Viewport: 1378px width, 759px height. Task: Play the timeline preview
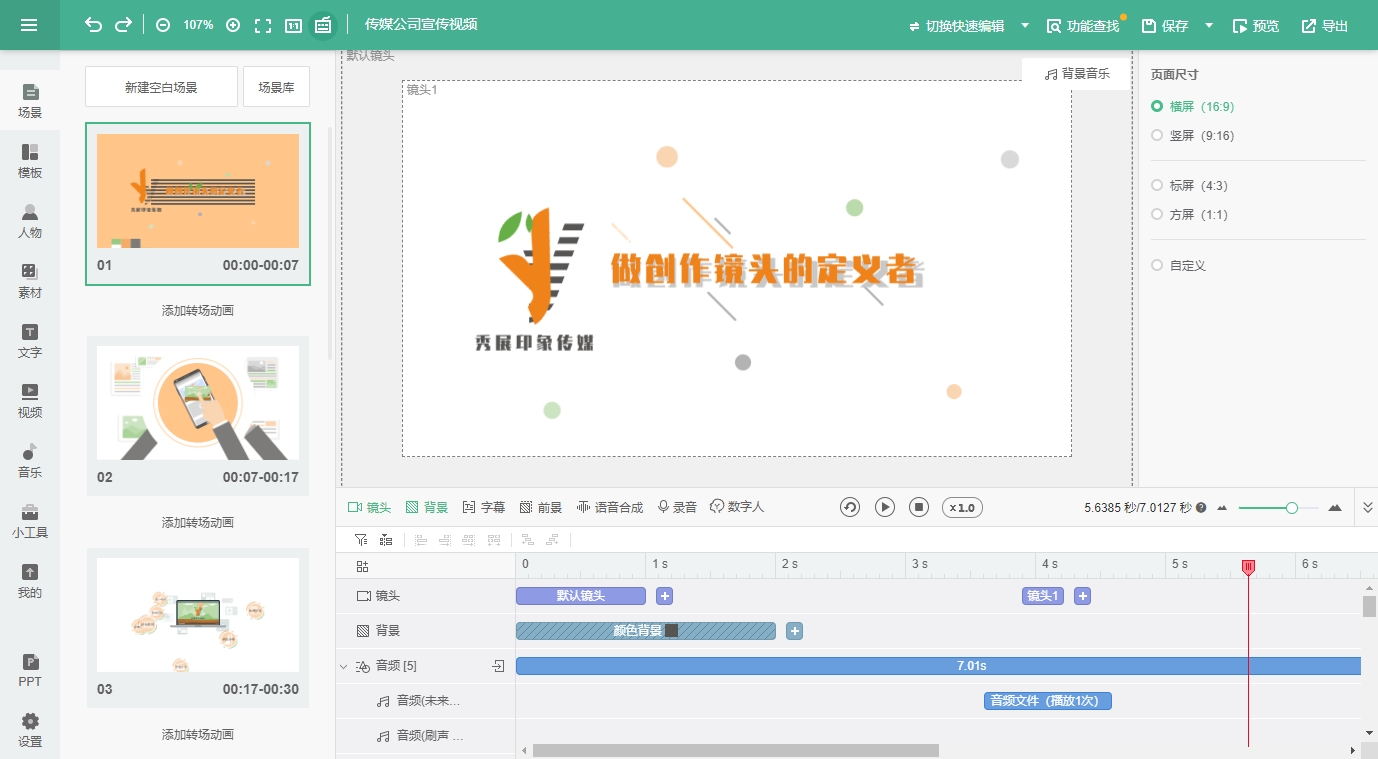pos(885,507)
